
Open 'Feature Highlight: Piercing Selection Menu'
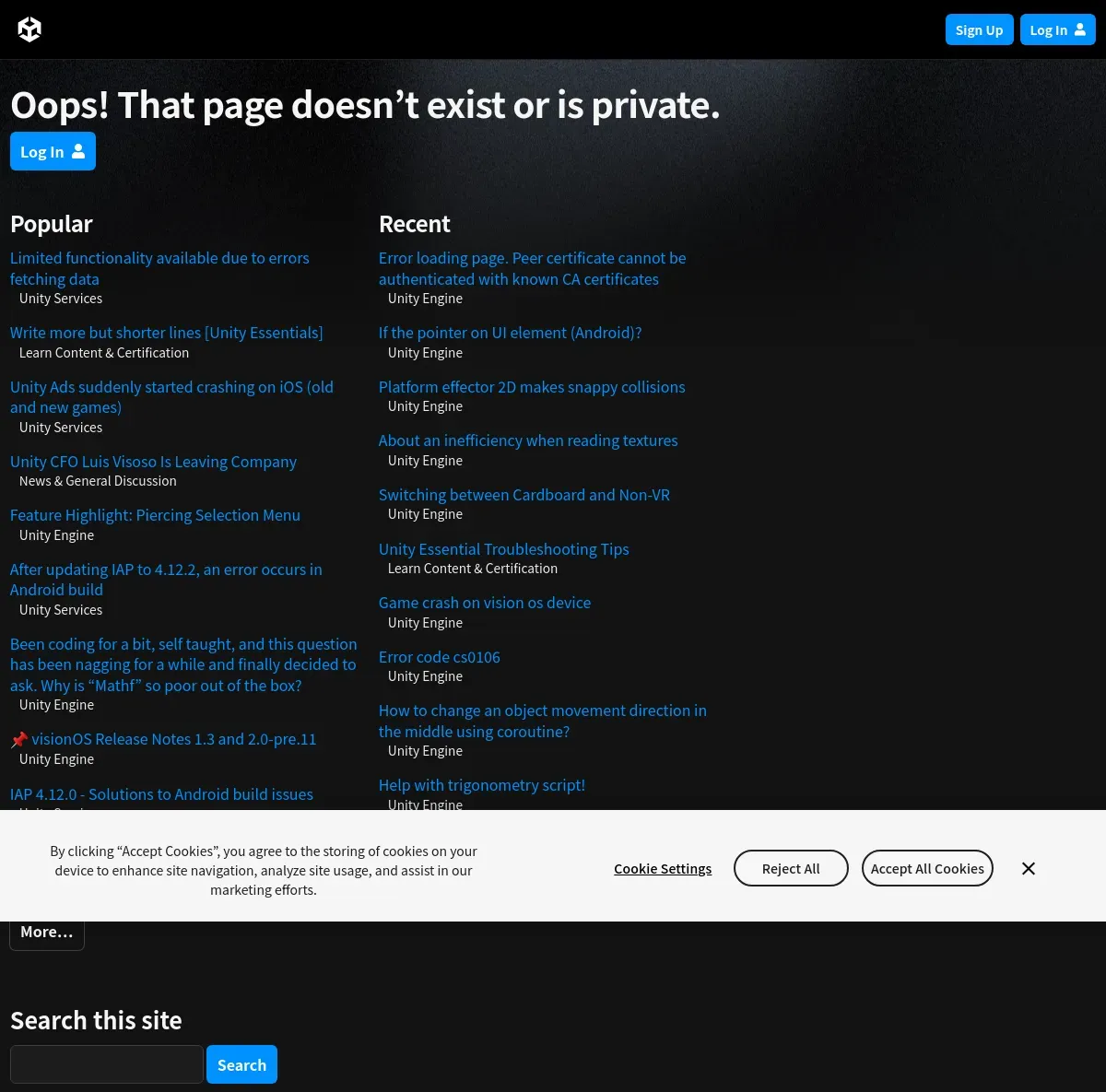pos(155,515)
